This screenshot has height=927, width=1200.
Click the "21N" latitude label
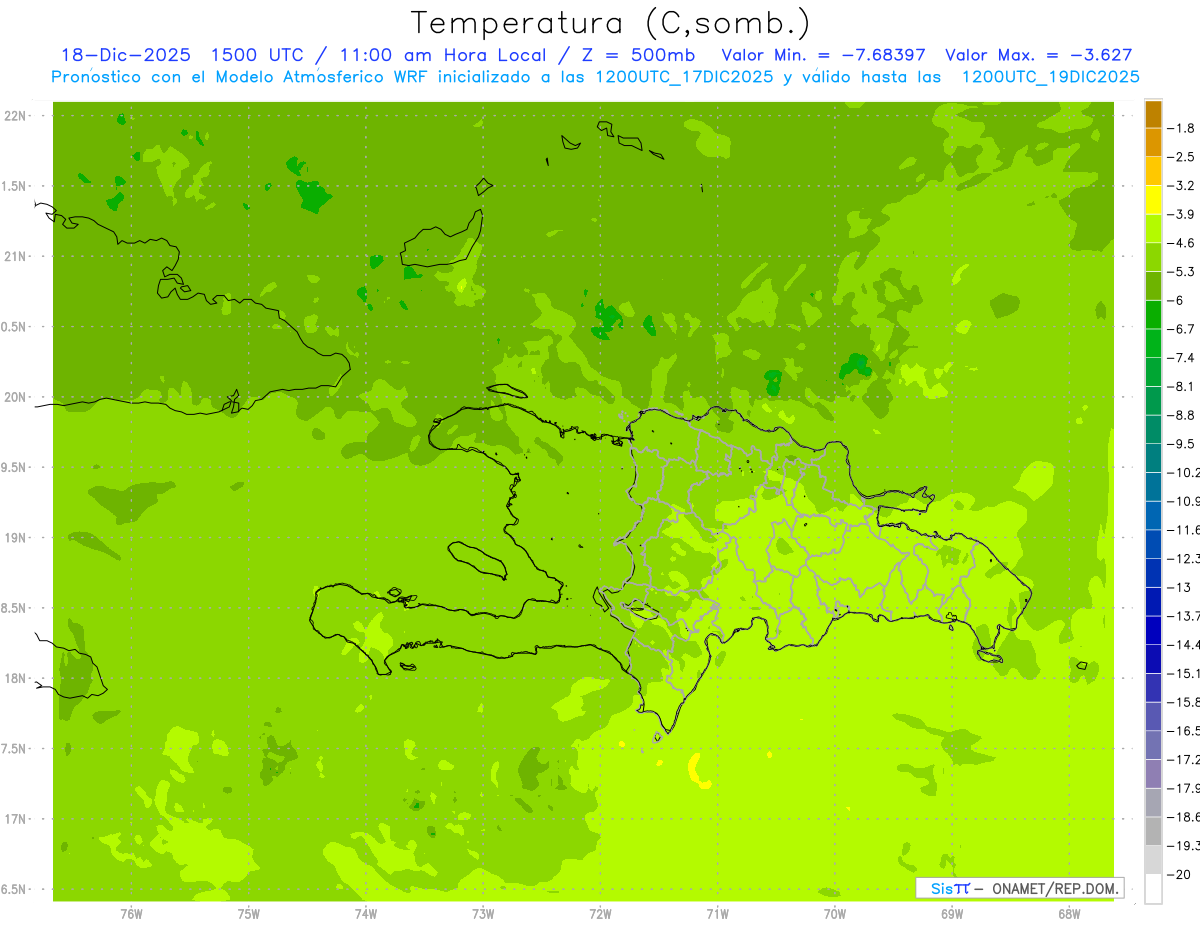point(15,257)
